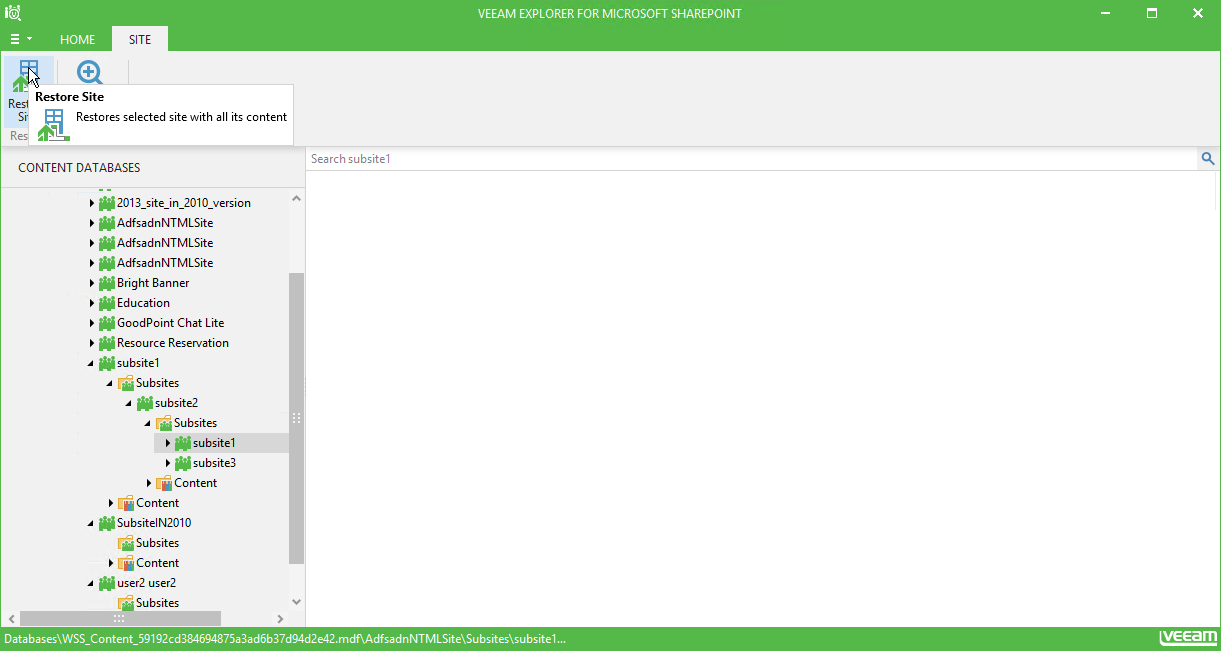Screen dimensions: 1221x651
Task: Click the GoodPoint Chat Lite site icon
Action: (107, 323)
